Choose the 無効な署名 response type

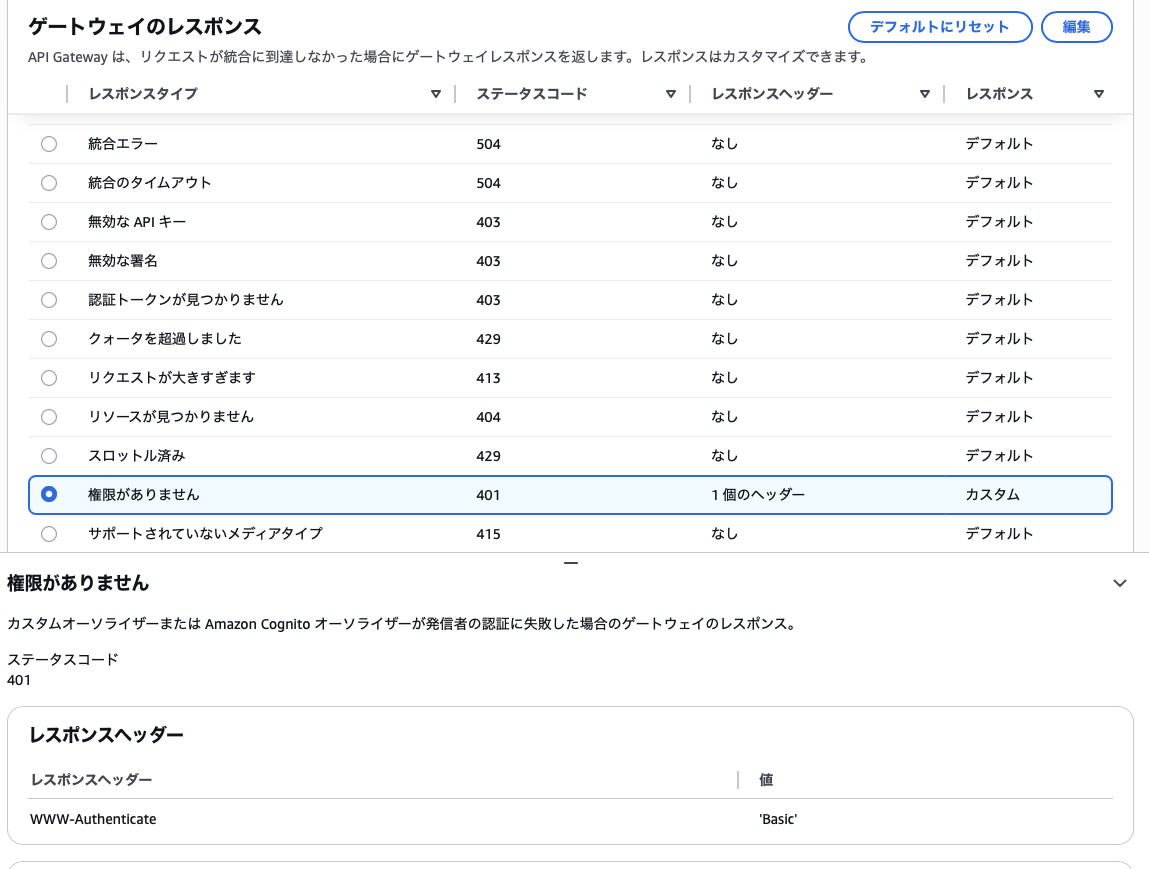pyautogui.click(x=49, y=261)
